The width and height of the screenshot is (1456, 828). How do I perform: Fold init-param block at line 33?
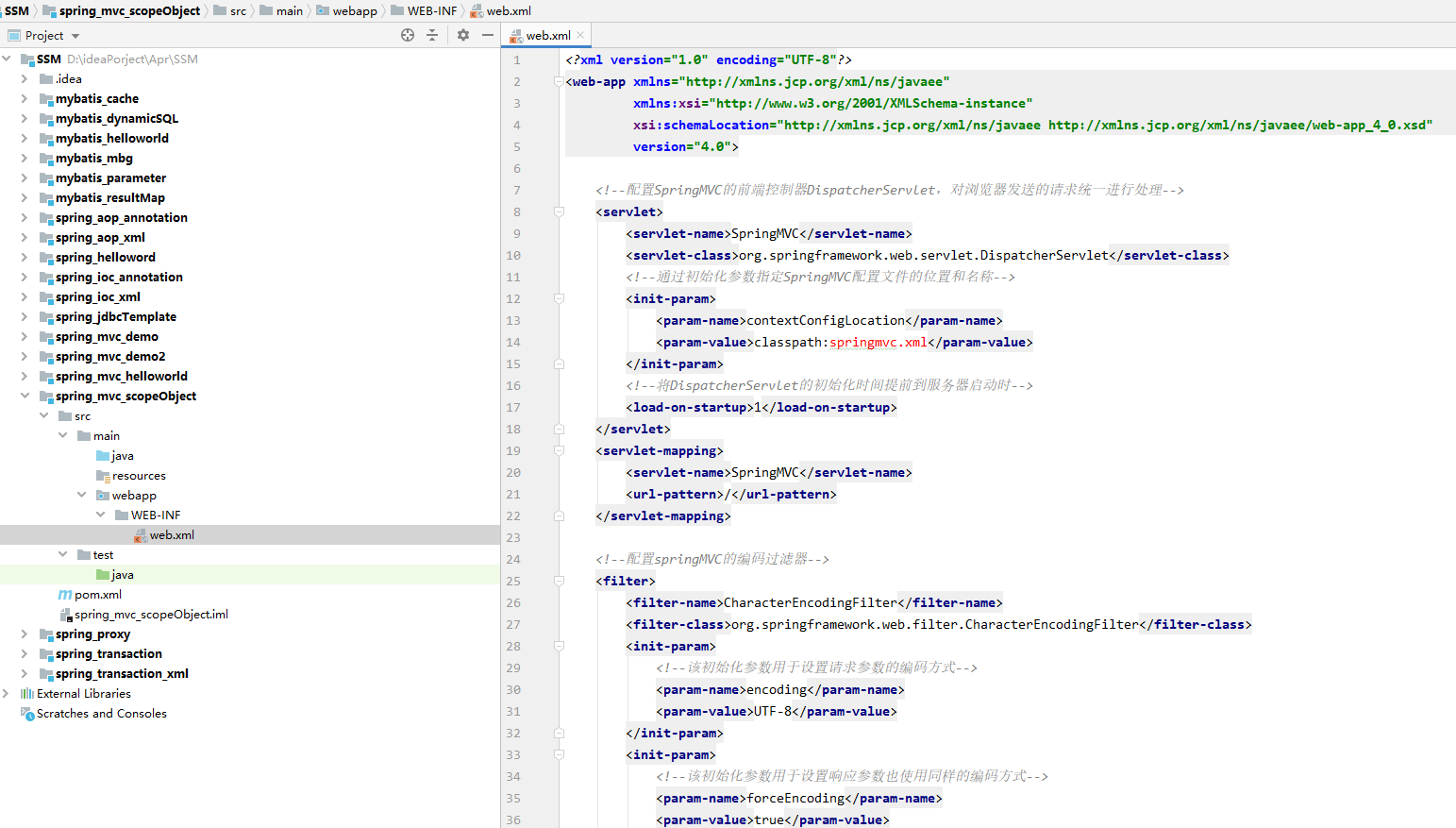tap(559, 754)
